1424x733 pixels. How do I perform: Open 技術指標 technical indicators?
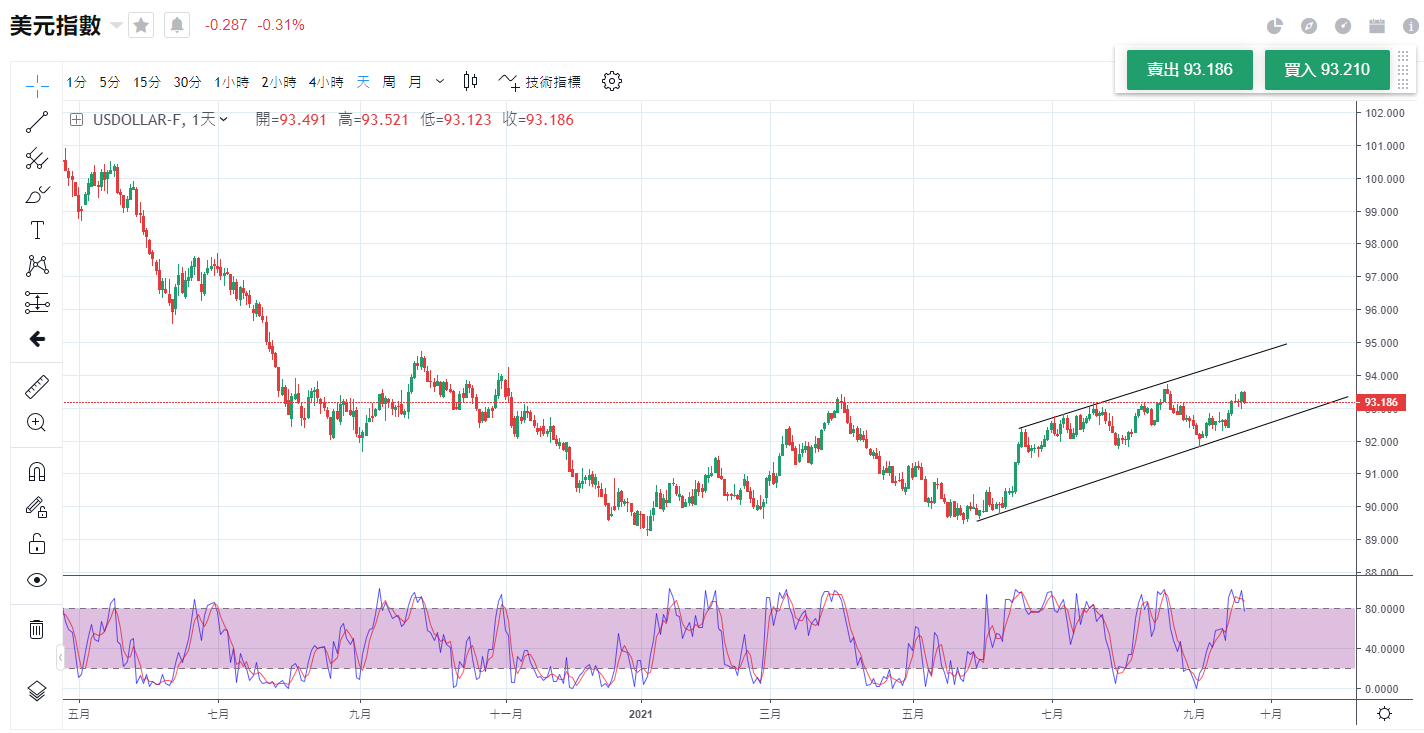[x=541, y=82]
